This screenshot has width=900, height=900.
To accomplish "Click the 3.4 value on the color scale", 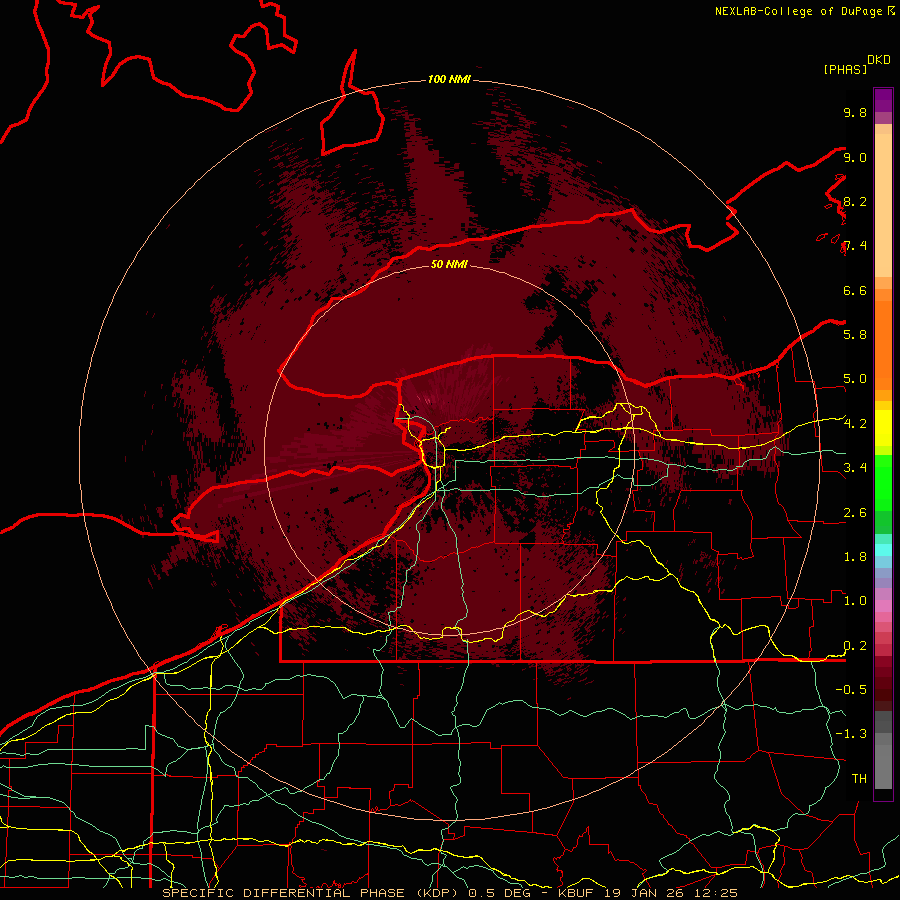I will (855, 468).
